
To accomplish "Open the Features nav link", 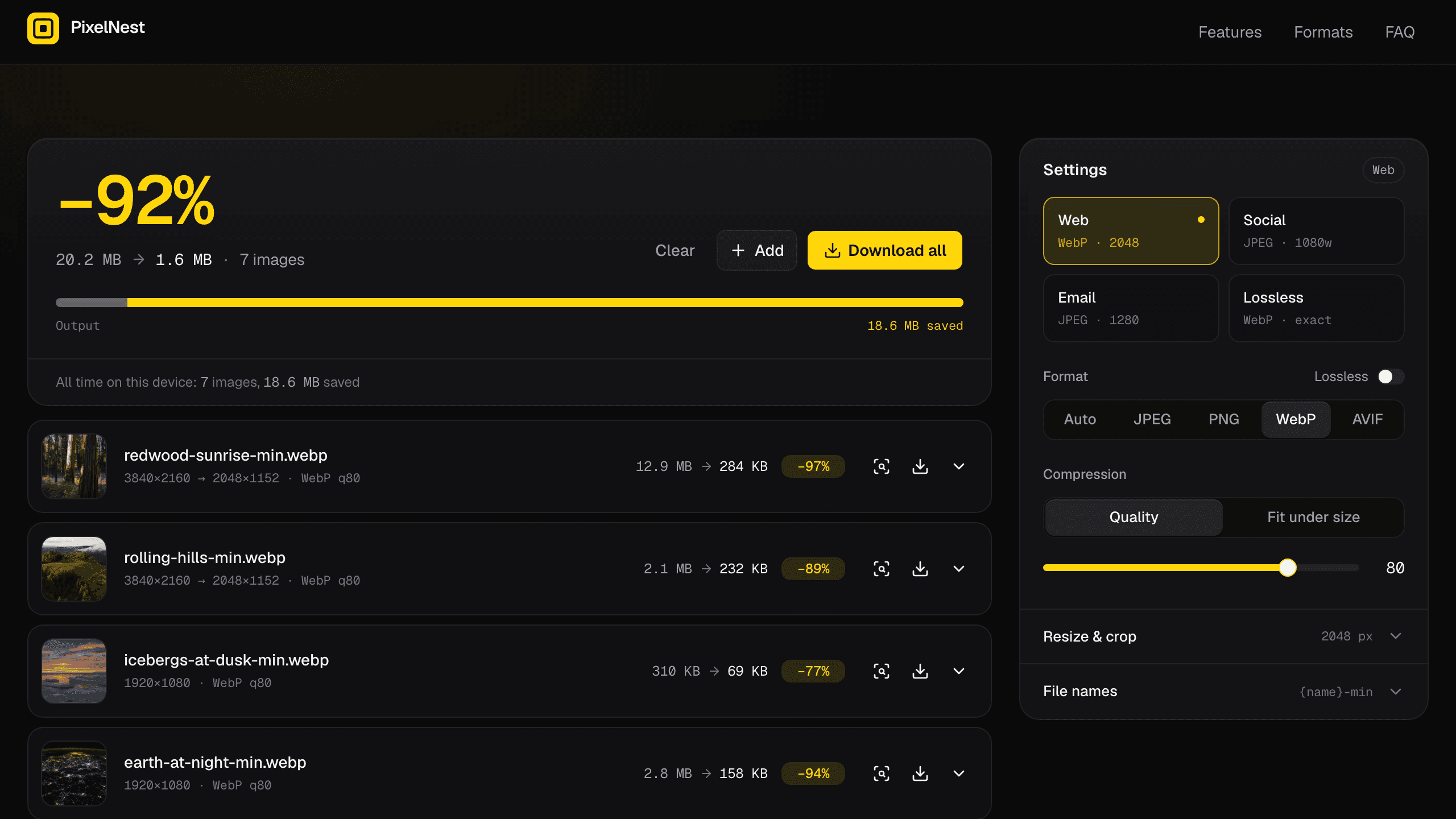I will click(x=1230, y=32).
